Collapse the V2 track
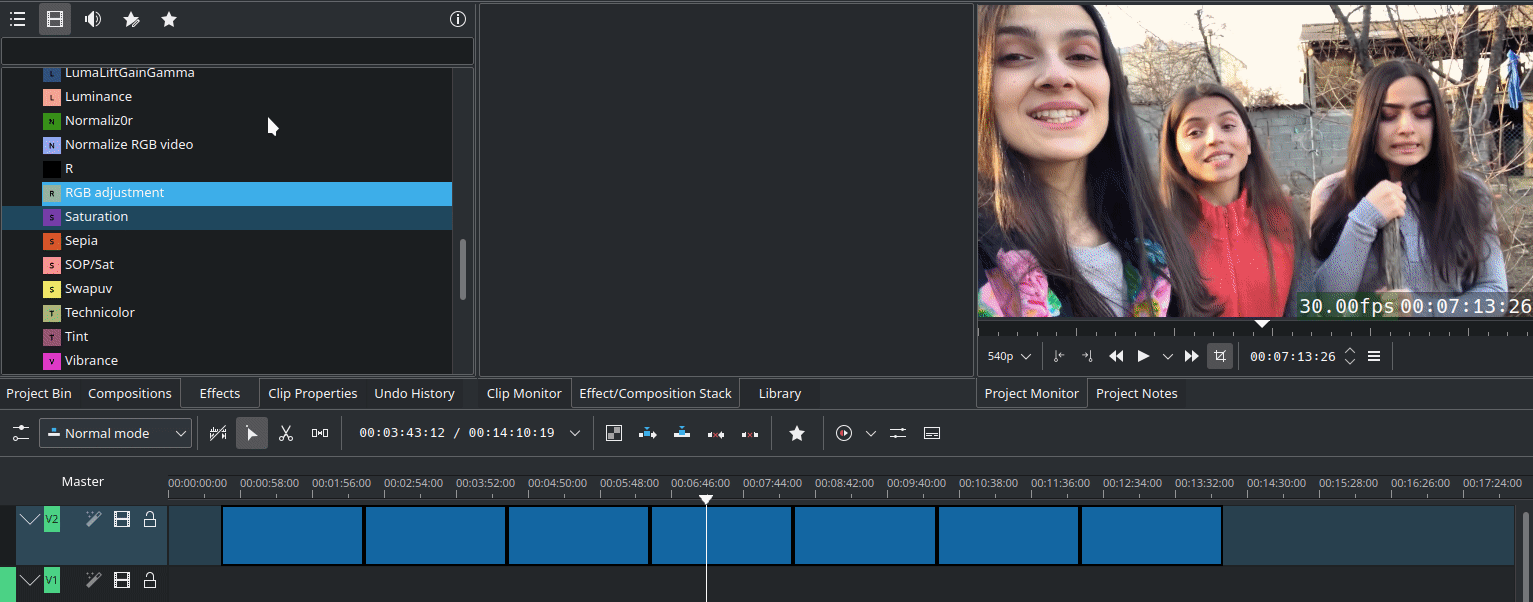 pos(30,519)
